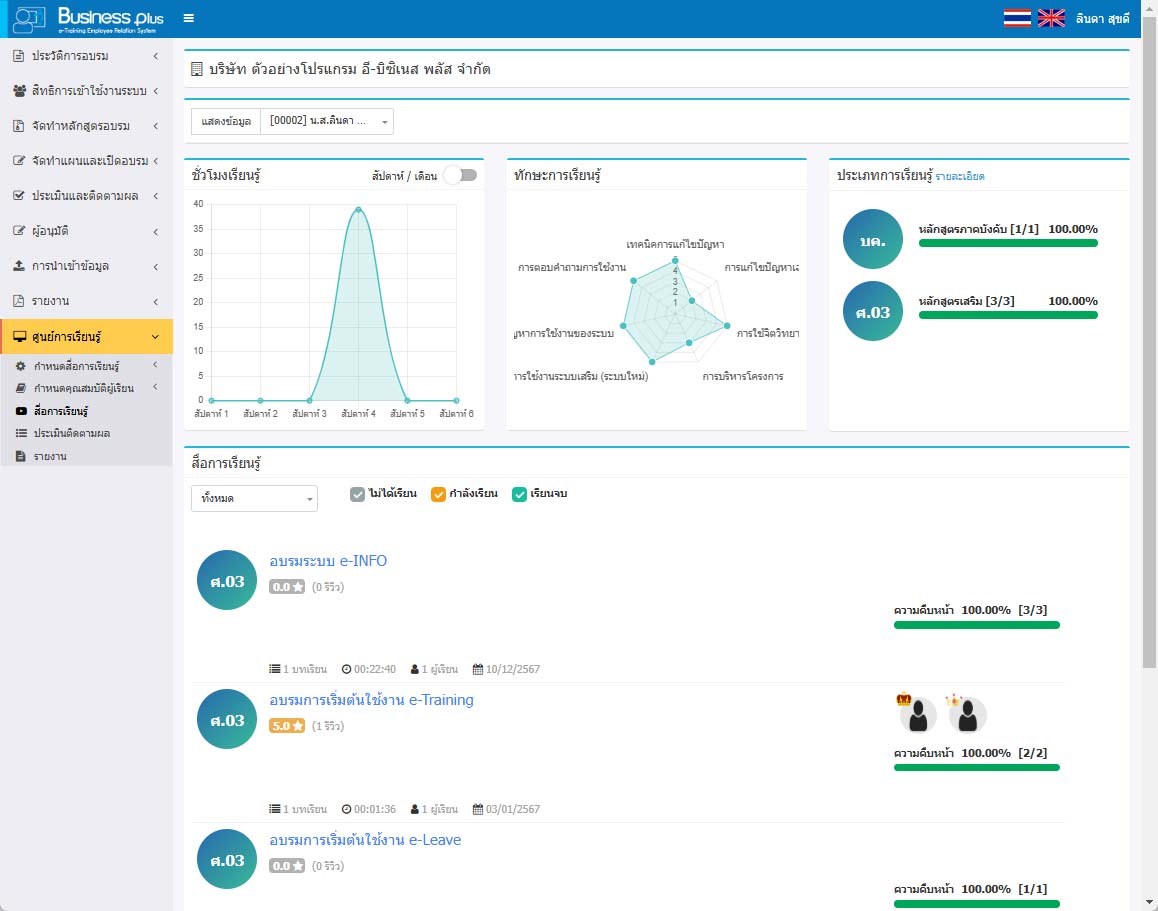Switch language using the Thai flag

(x=1017, y=18)
